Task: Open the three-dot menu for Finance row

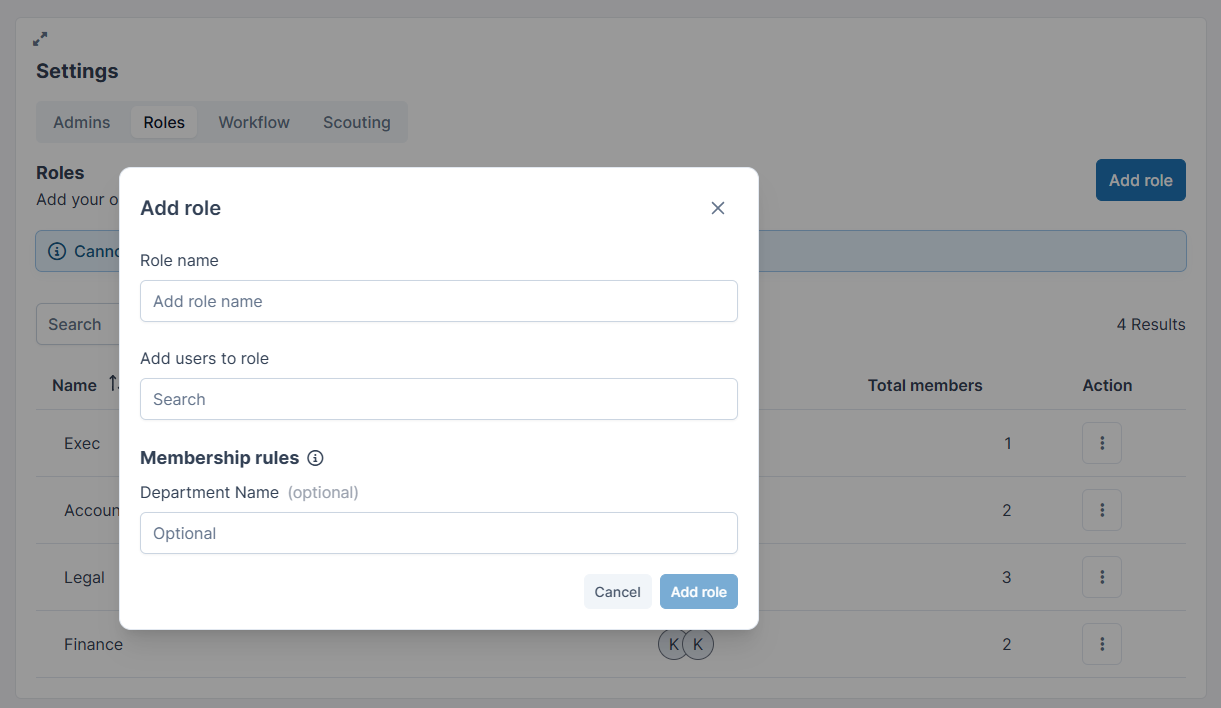Action: pos(1102,644)
